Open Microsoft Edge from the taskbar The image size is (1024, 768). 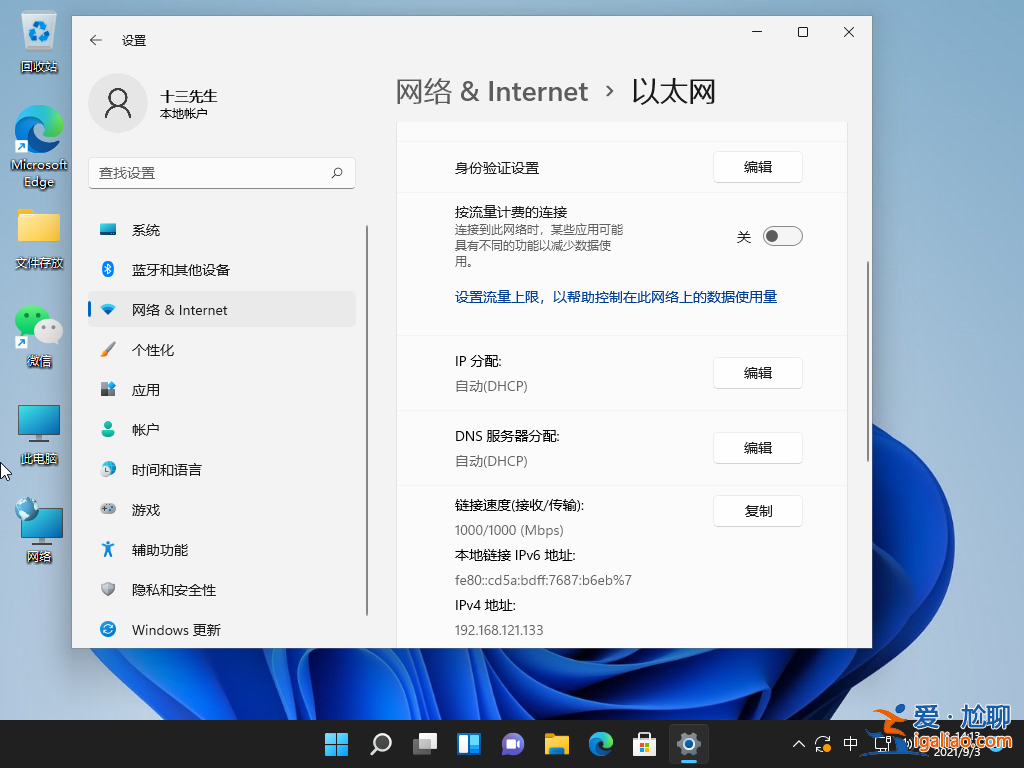(x=600, y=744)
